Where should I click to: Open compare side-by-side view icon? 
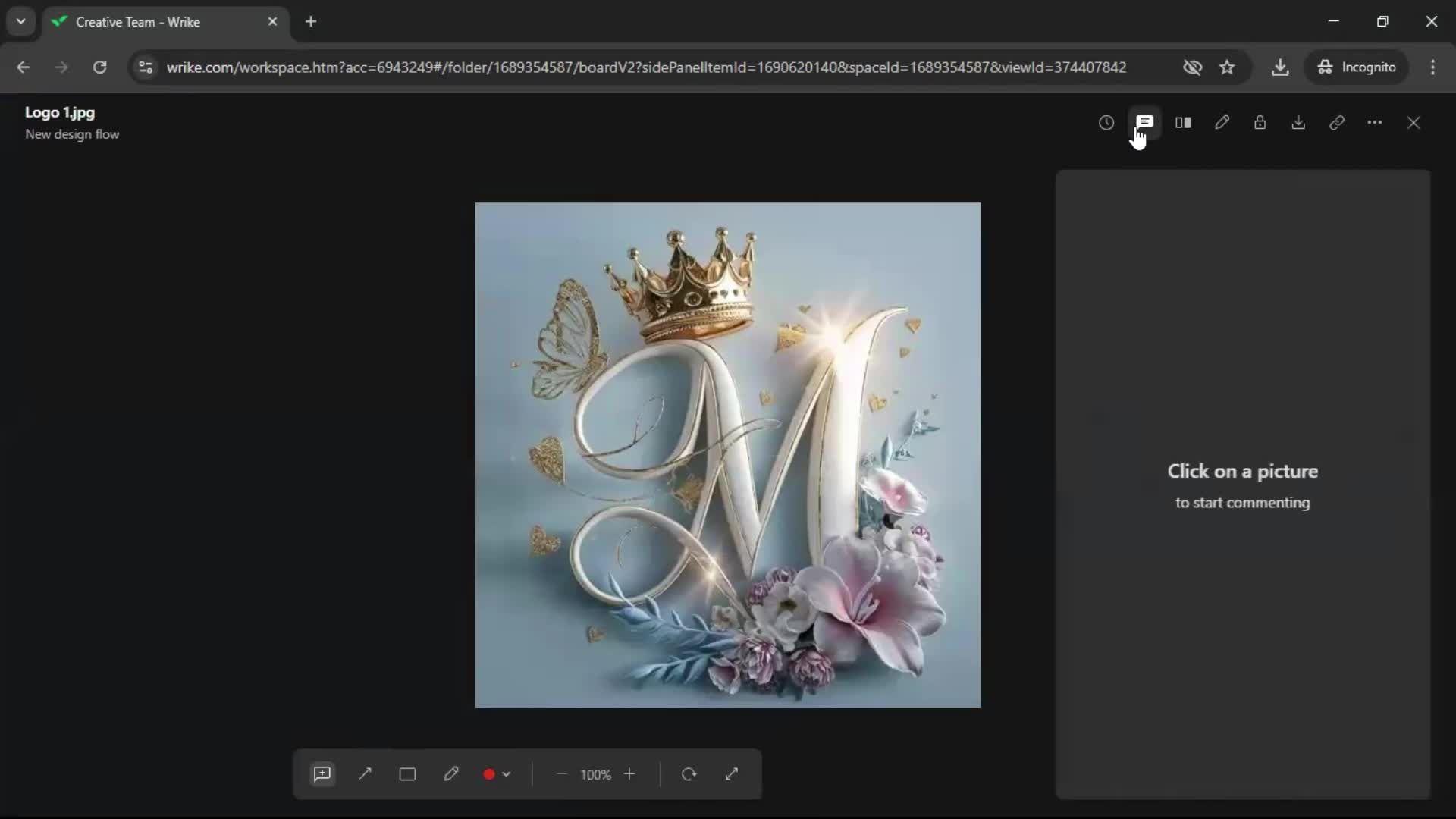coord(1183,123)
